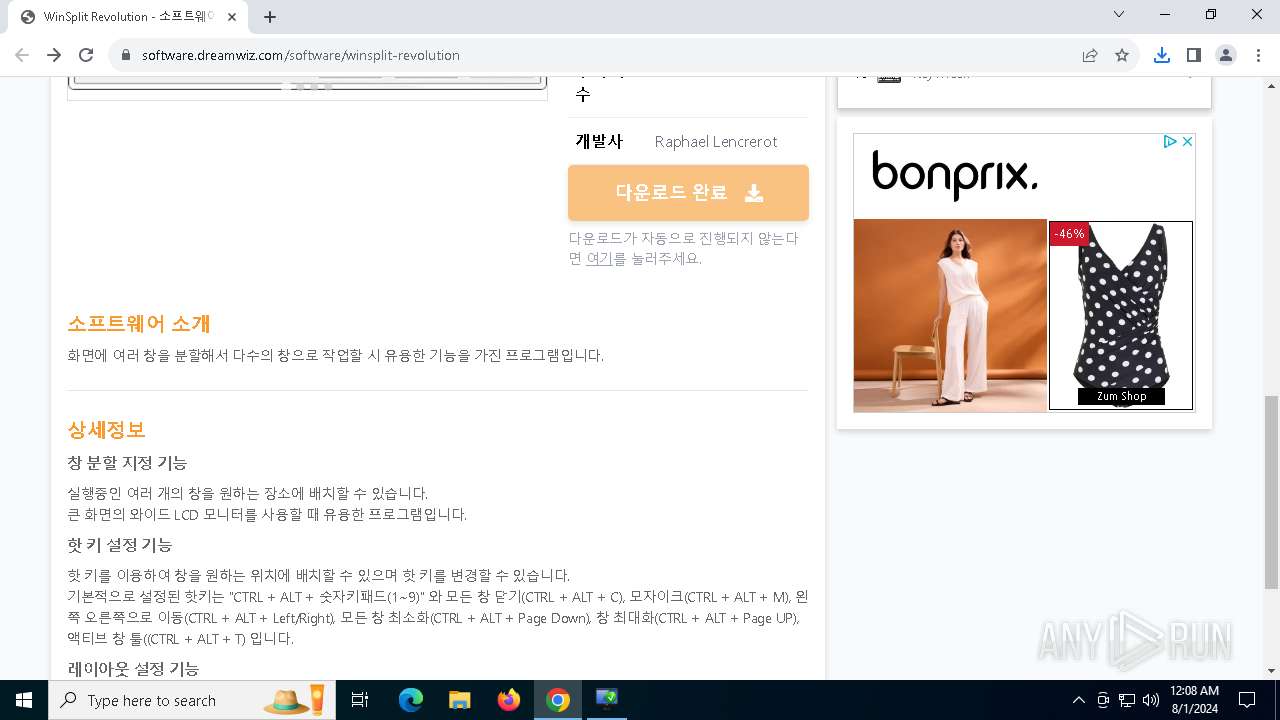Show hidden system tray icons

pyautogui.click(x=1078, y=700)
